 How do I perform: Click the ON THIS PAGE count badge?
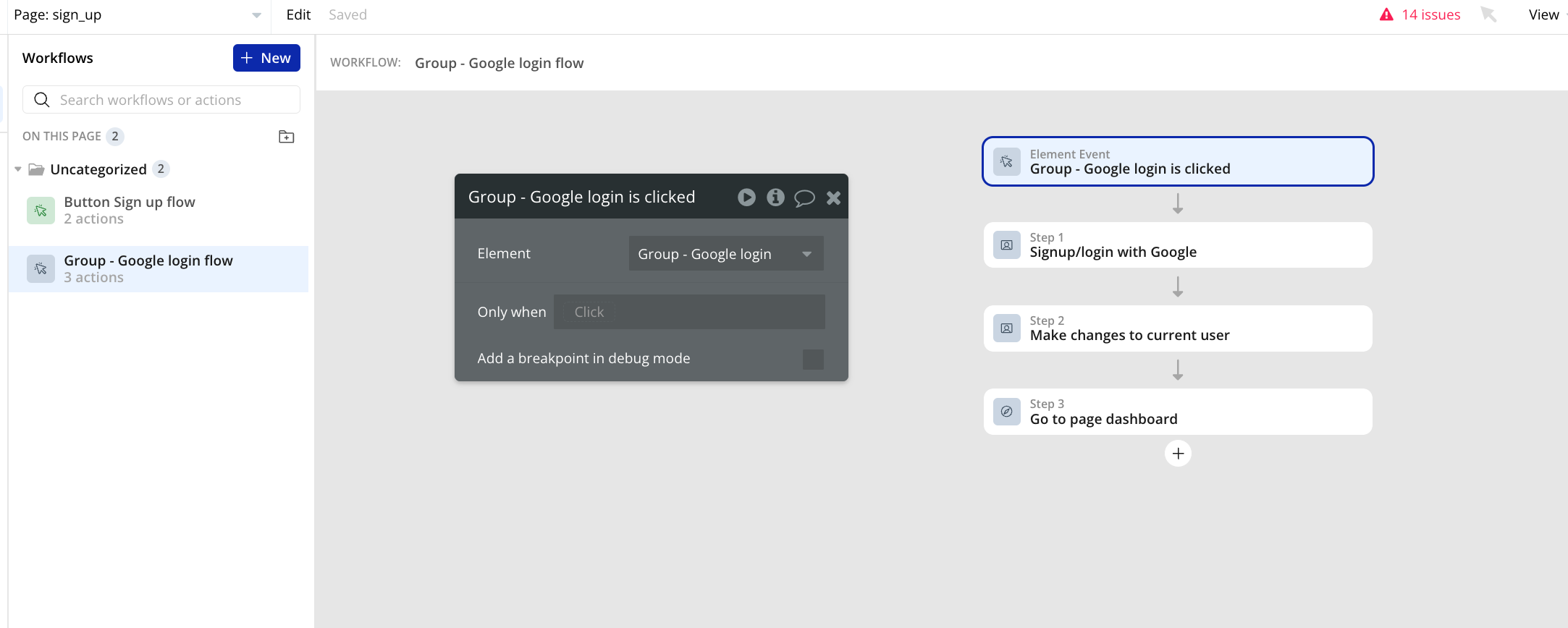[x=115, y=136]
